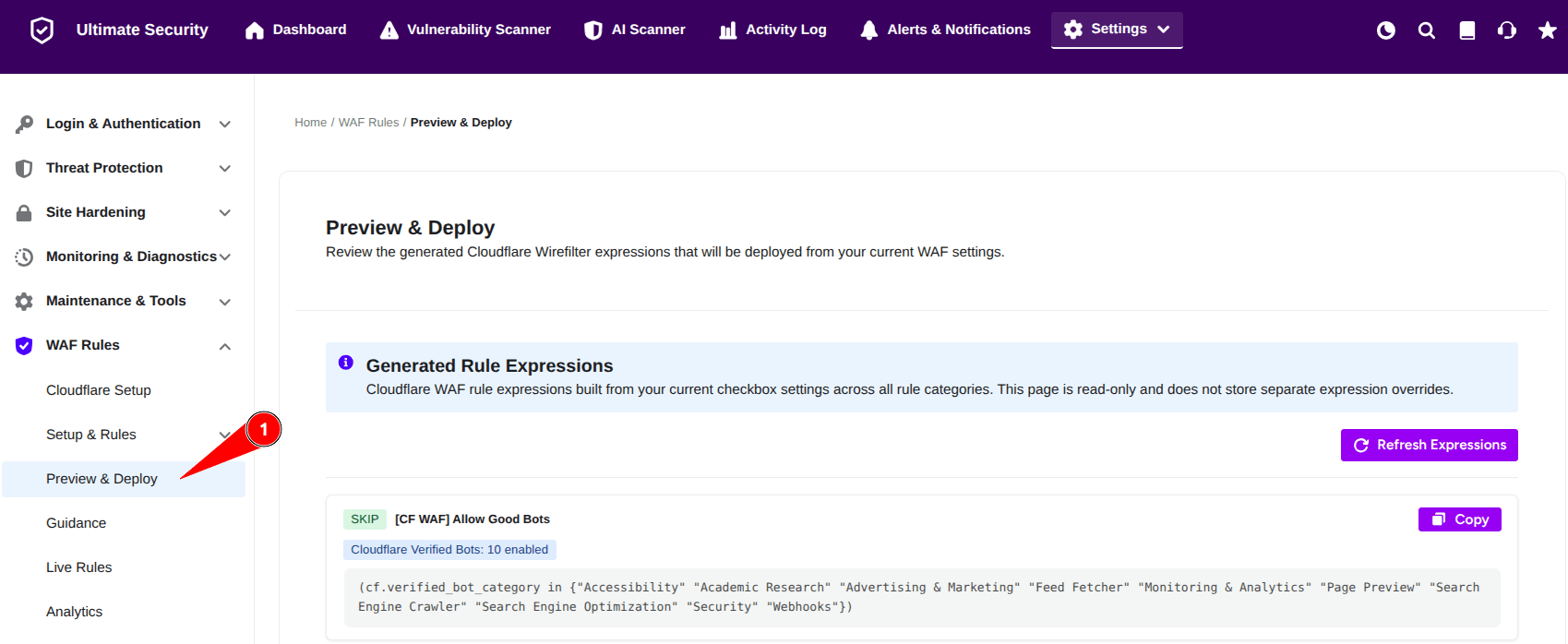Click the padlock icon beside Site Hardening

(x=24, y=212)
